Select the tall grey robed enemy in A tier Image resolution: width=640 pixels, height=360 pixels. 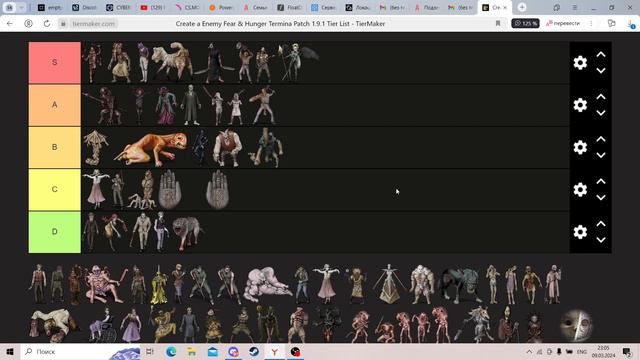coord(191,105)
